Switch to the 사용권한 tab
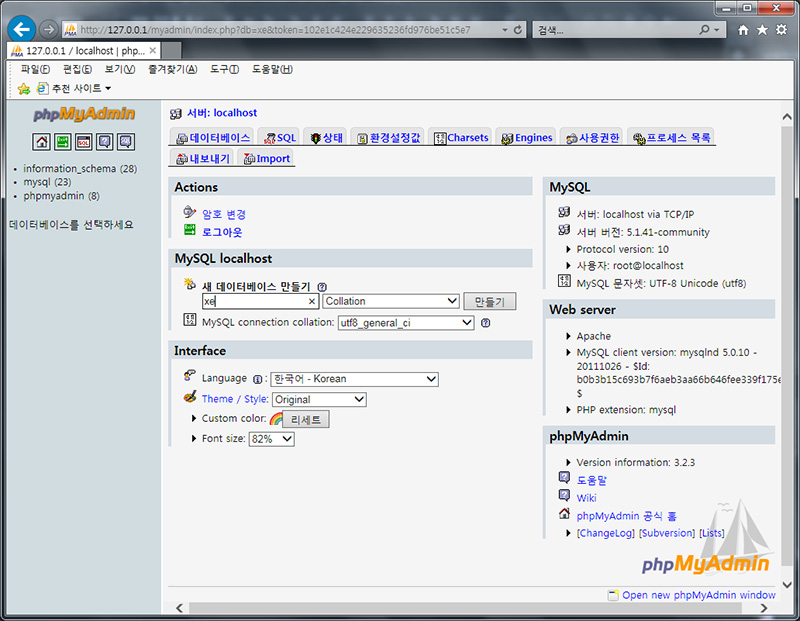The image size is (800, 621). point(592,138)
